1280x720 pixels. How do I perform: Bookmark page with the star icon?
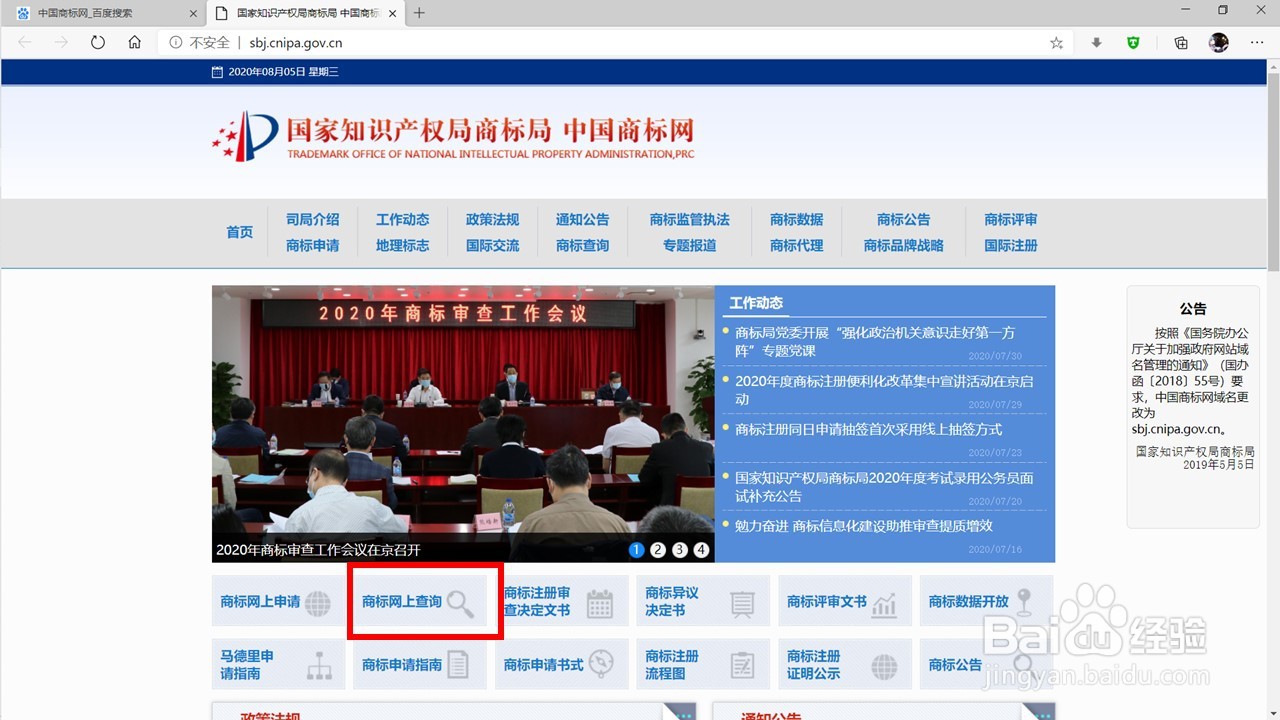[1056, 43]
